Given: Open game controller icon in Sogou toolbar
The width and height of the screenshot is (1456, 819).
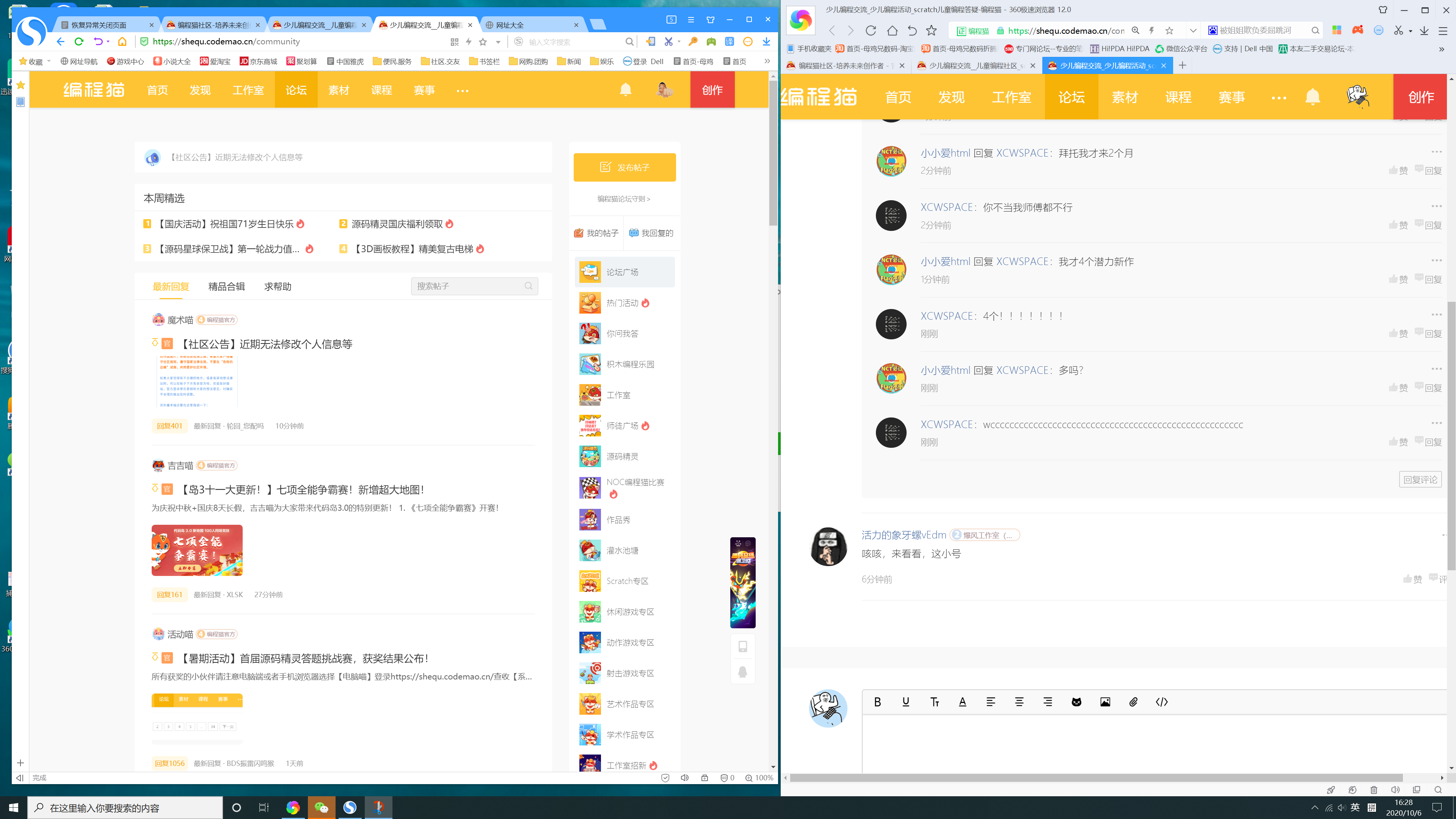Looking at the screenshot, I should (711, 41).
